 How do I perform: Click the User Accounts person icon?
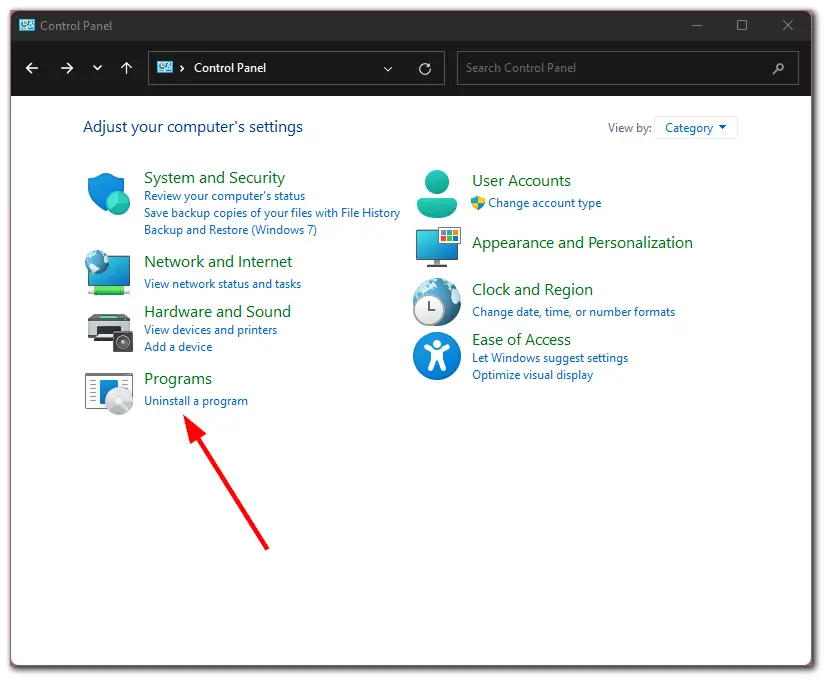pos(437,194)
